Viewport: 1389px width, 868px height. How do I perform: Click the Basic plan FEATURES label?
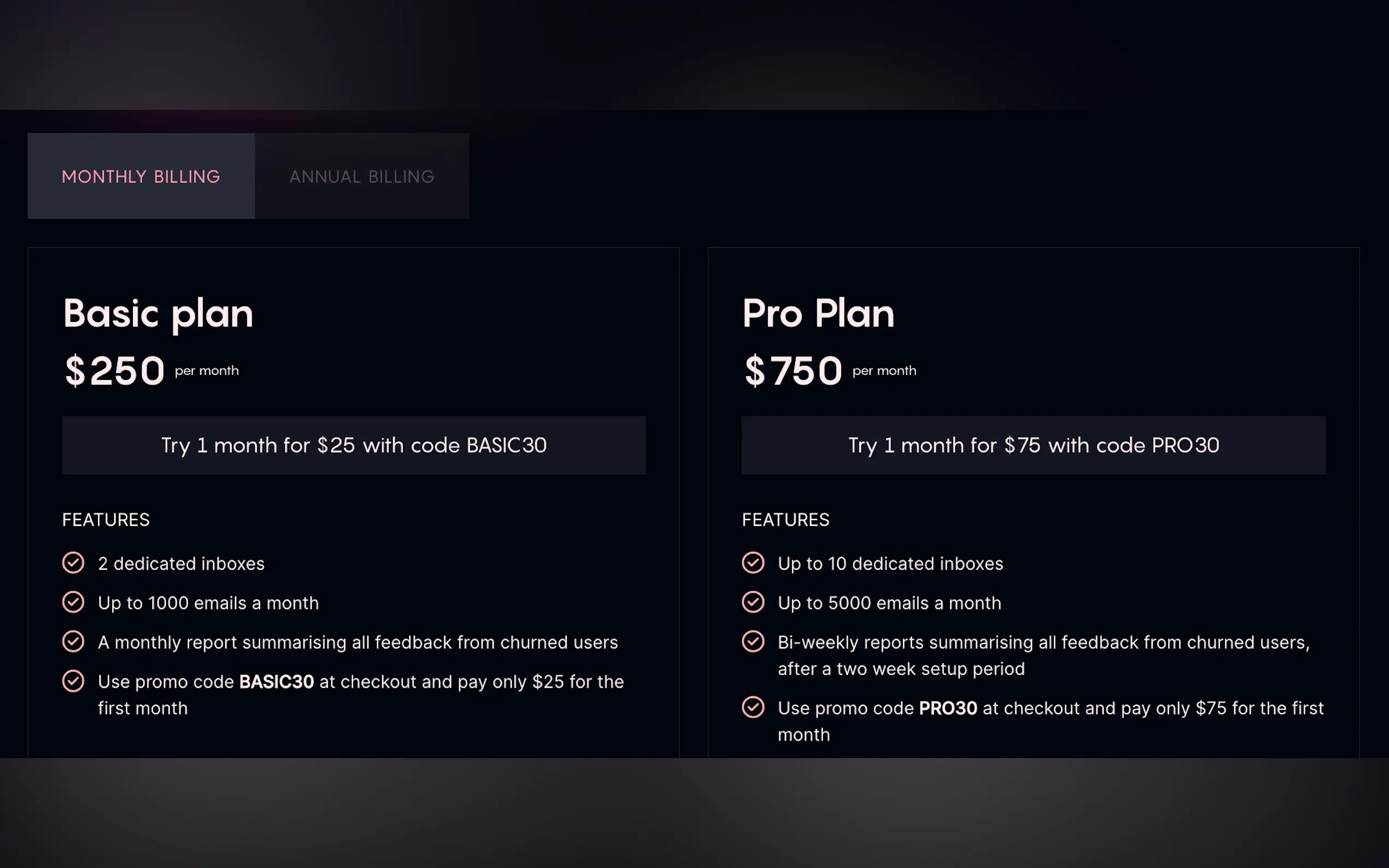(106, 520)
